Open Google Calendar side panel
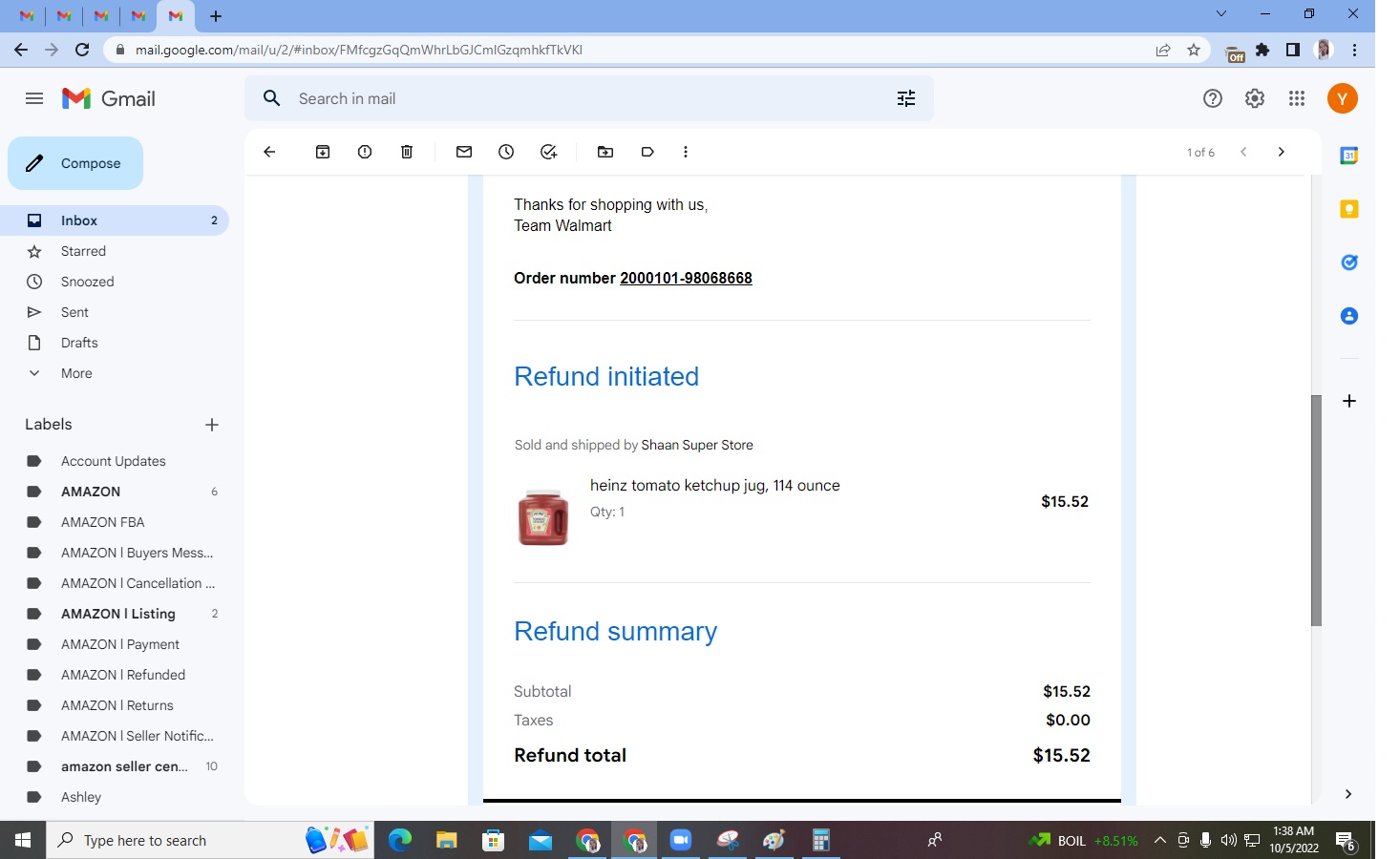1400x859 pixels. [1349, 156]
